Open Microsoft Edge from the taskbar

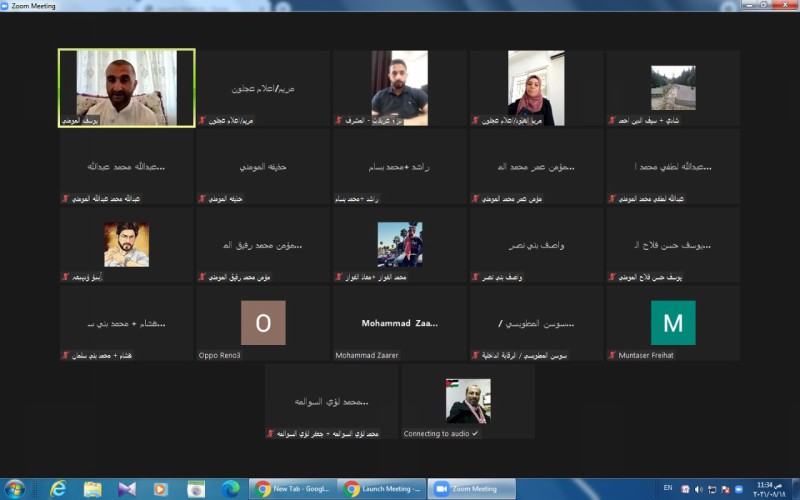point(230,489)
